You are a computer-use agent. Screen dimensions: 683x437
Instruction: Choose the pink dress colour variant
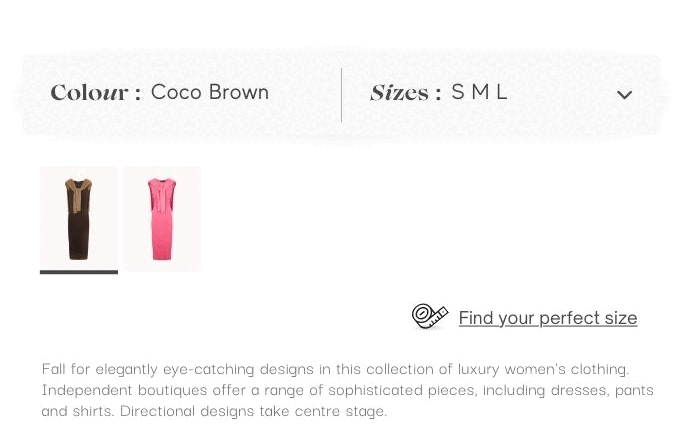coord(162,218)
